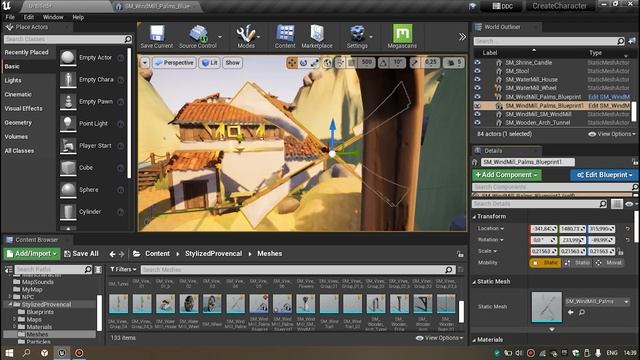
Task: Toggle visibility of SM_Shrine_Candle
Action: [477, 62]
